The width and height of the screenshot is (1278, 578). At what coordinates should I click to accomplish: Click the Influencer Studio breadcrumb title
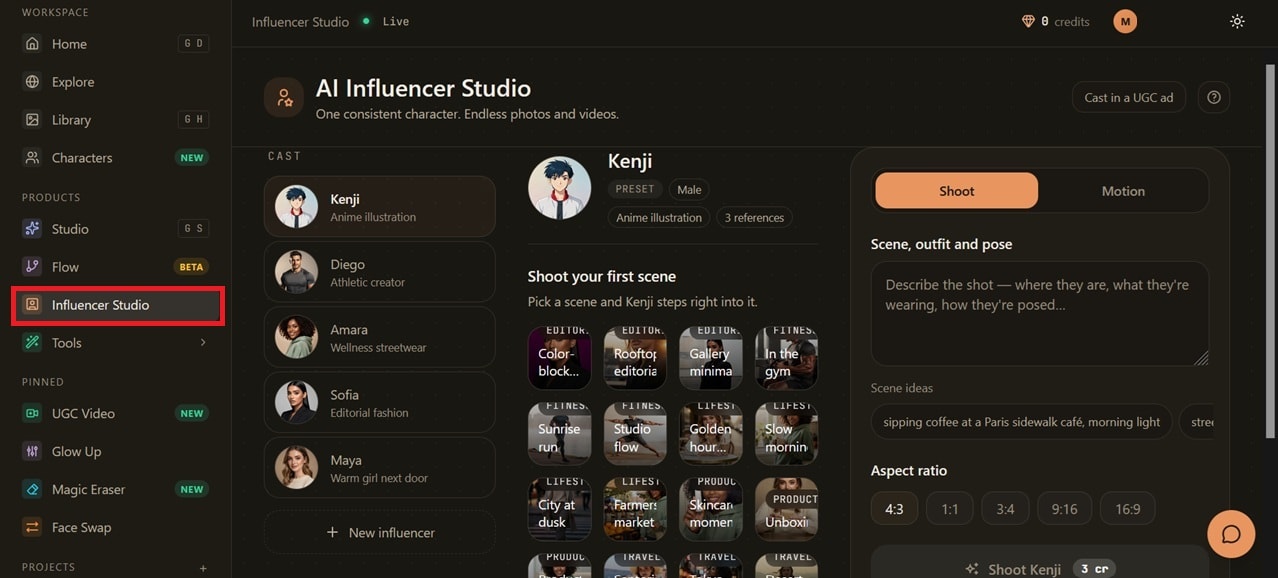pyautogui.click(x=300, y=22)
